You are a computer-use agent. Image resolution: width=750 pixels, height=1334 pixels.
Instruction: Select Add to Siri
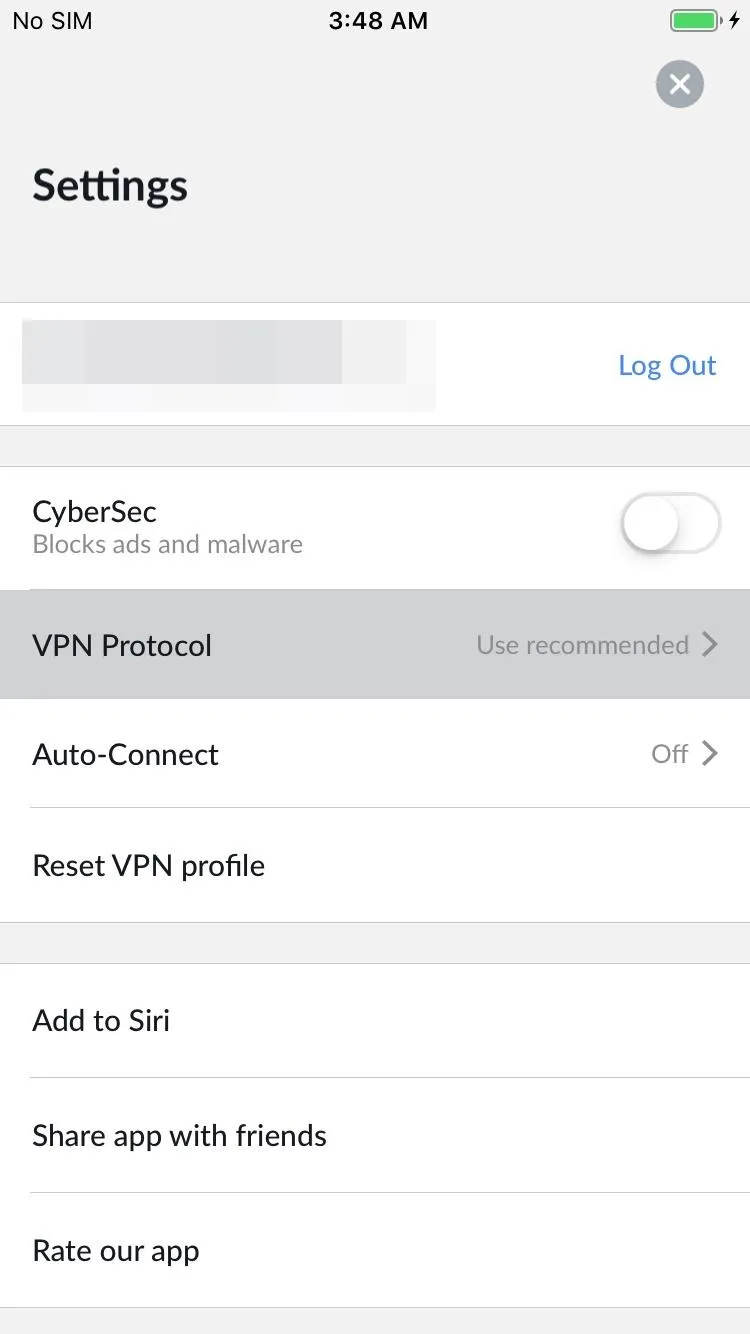[x=375, y=1021]
